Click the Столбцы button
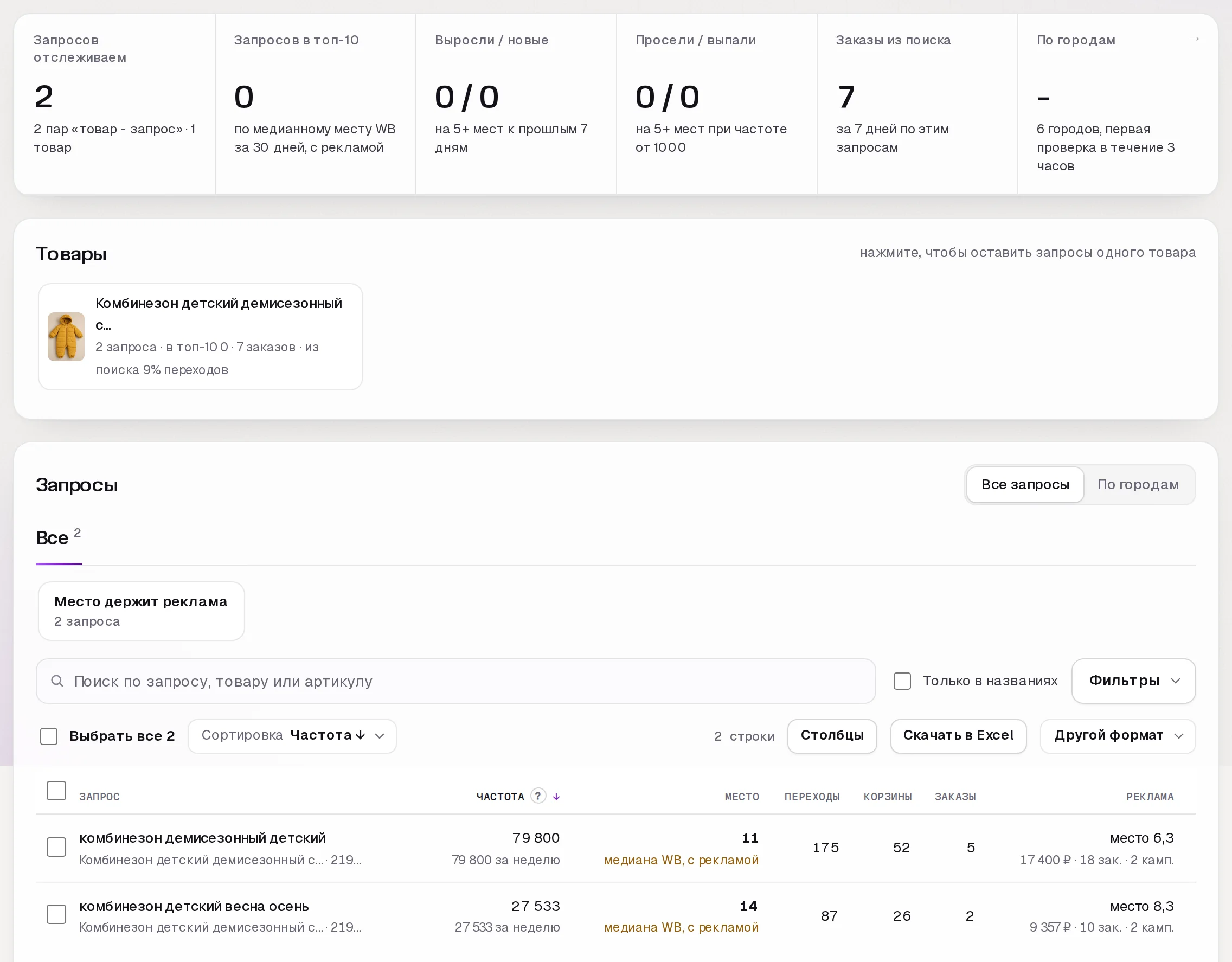 pos(832,736)
